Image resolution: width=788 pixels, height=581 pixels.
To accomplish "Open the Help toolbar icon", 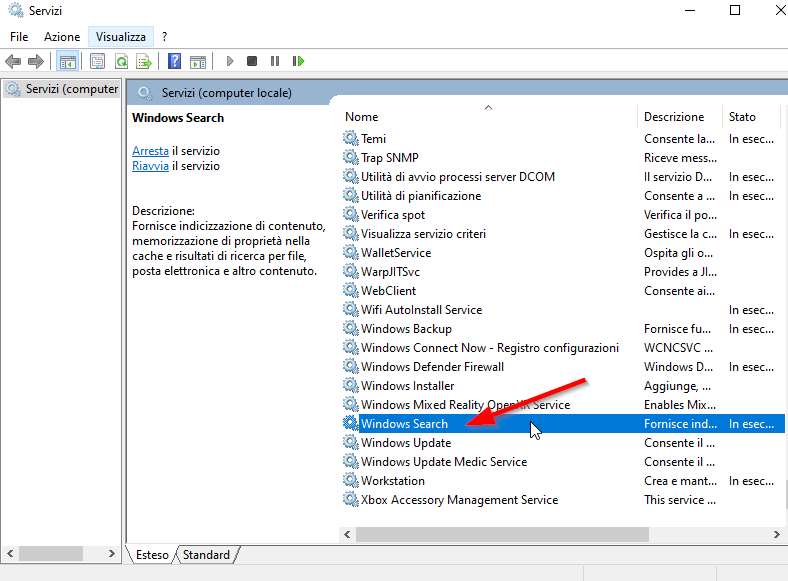I will pyautogui.click(x=174, y=61).
